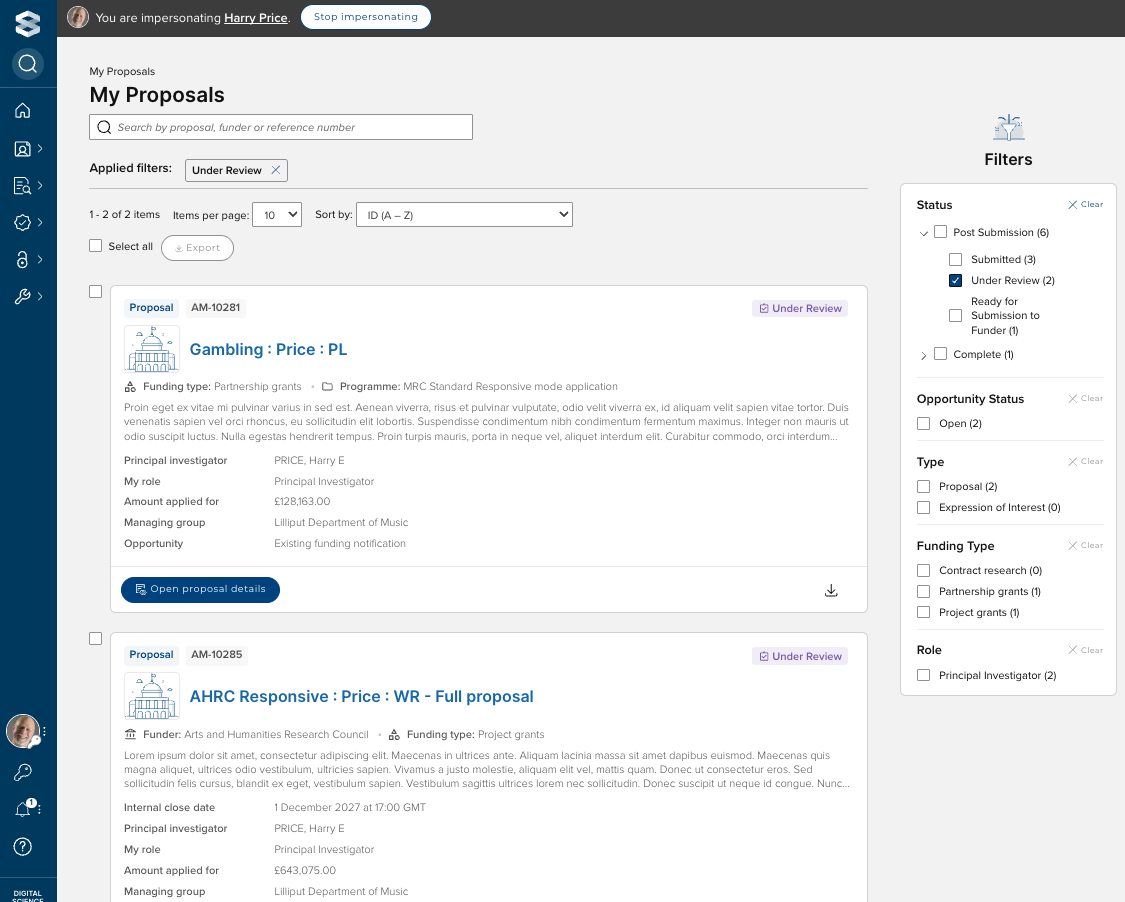Collapse the Post Submission status group
This screenshot has width=1125, height=902.
(923, 233)
